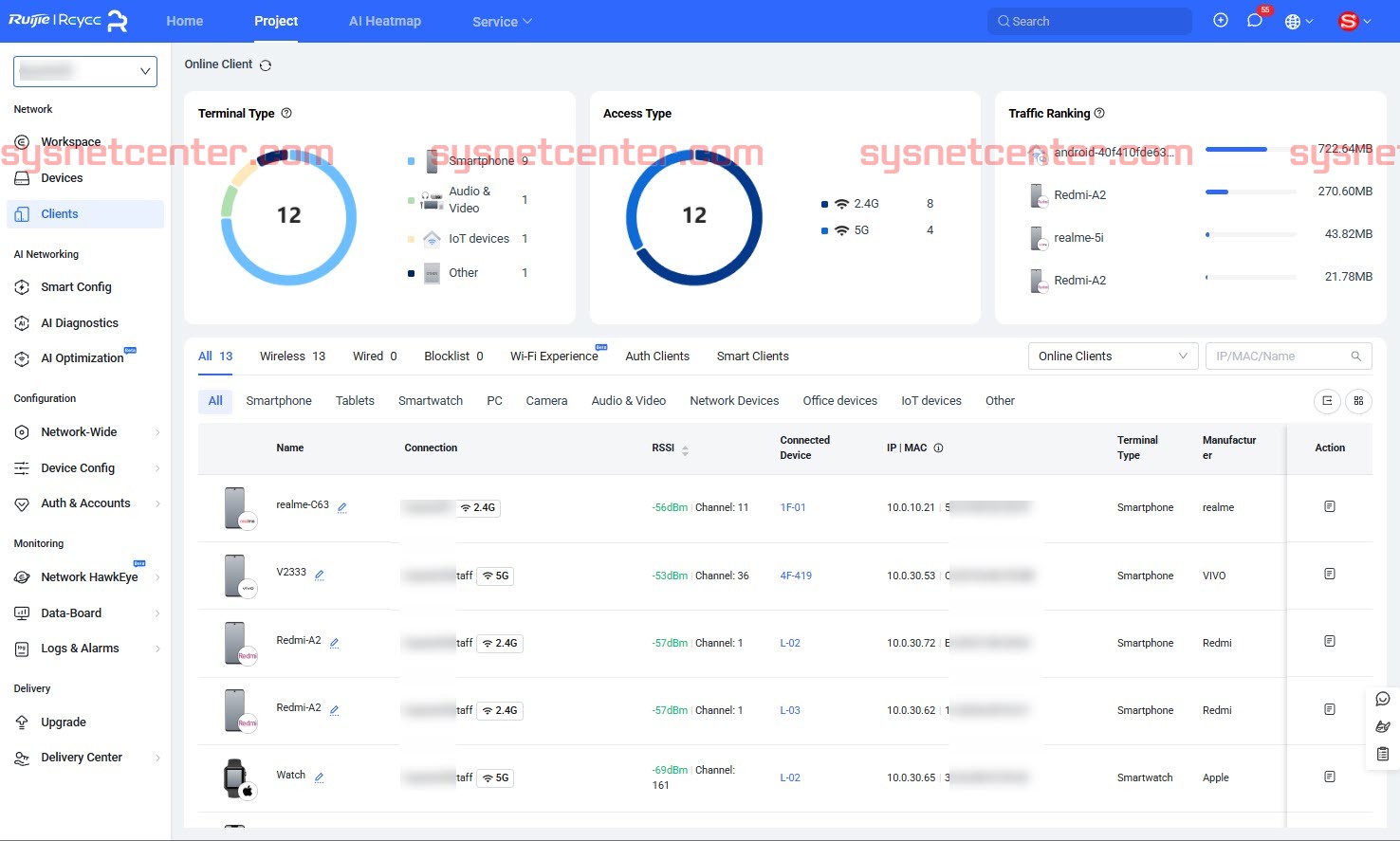Open action details for Watch row

coord(1329,777)
